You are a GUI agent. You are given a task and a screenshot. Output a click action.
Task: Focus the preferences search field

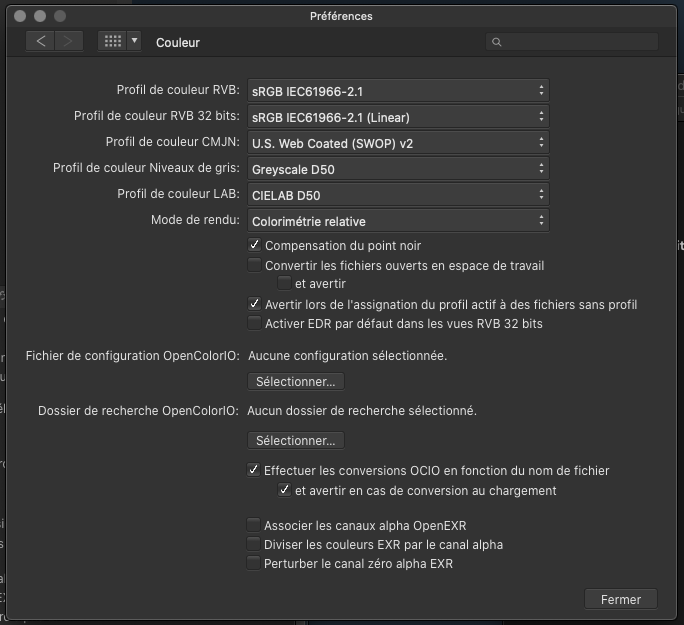click(571, 42)
